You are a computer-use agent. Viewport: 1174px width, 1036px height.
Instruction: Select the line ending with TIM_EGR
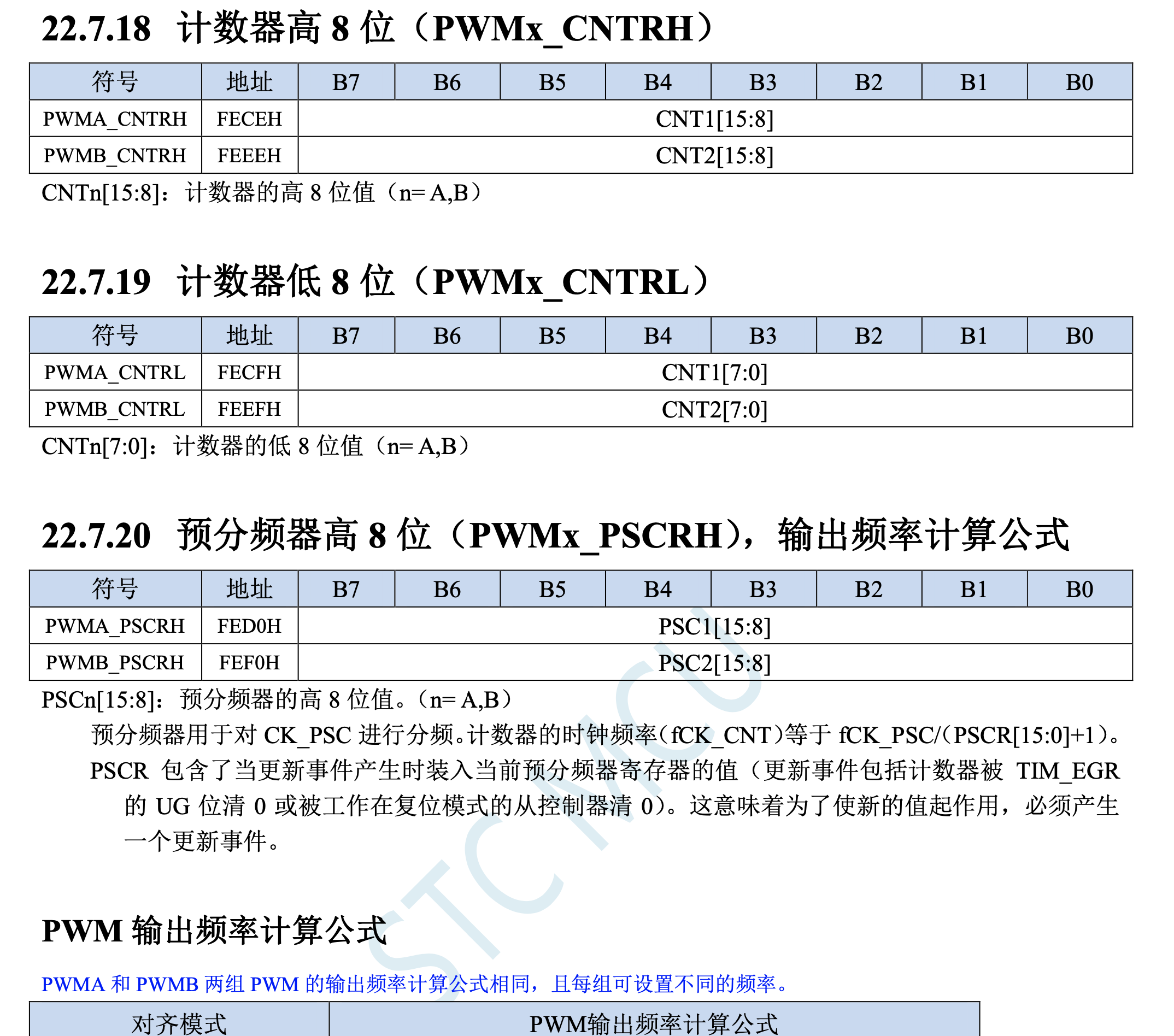point(606,770)
